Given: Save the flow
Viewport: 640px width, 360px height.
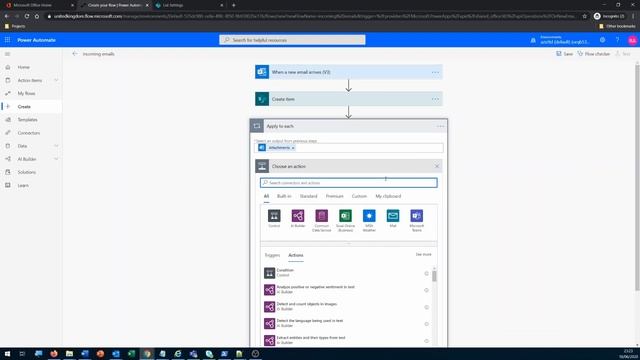Looking at the screenshot, I should tap(564, 54).
